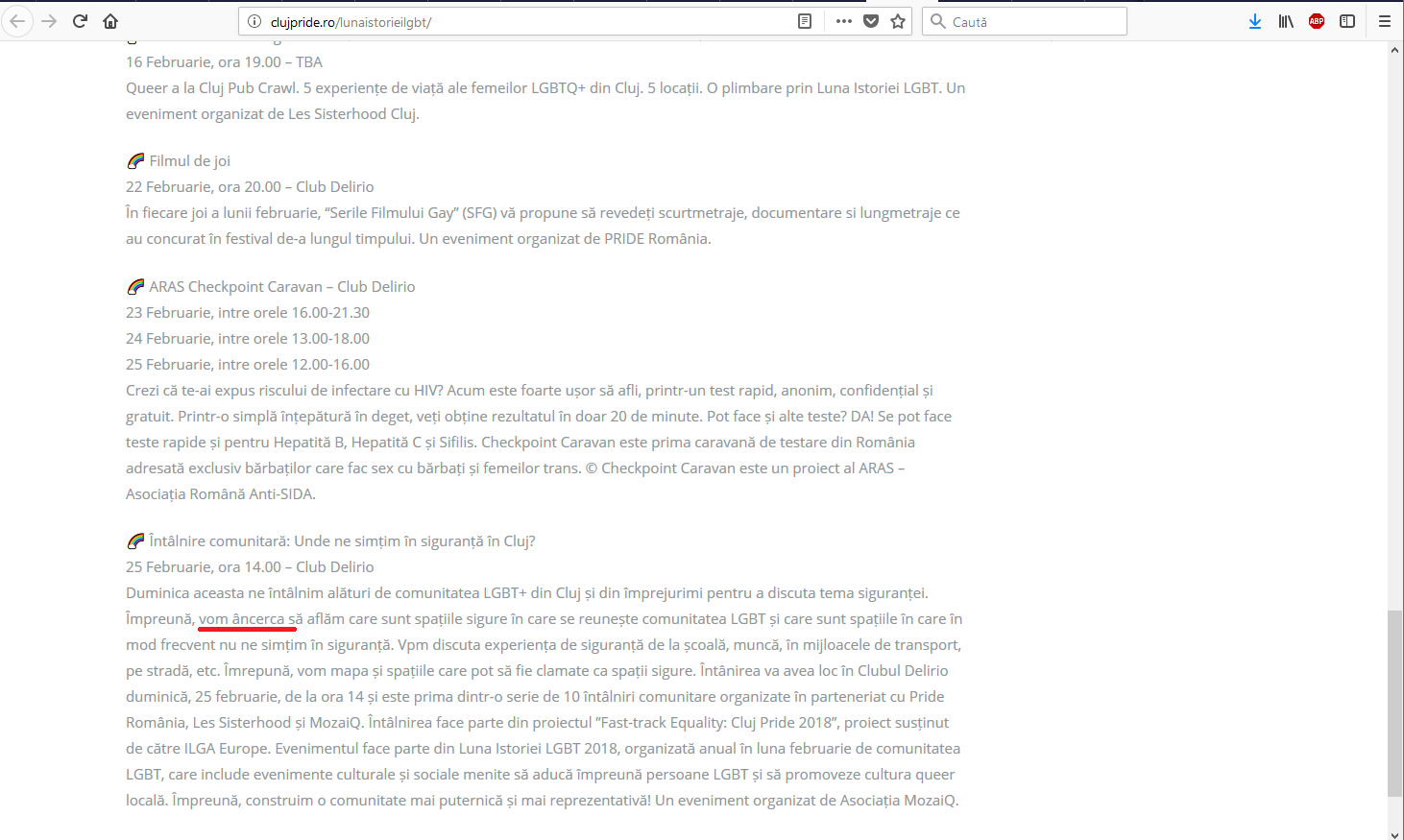Toggle the sidebar view
This screenshot has width=1404, height=840.
1347,21
